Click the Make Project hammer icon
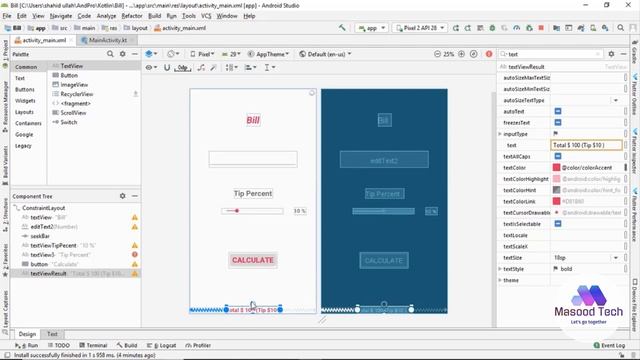This screenshot has width=640, height=360. (x=342, y=28)
